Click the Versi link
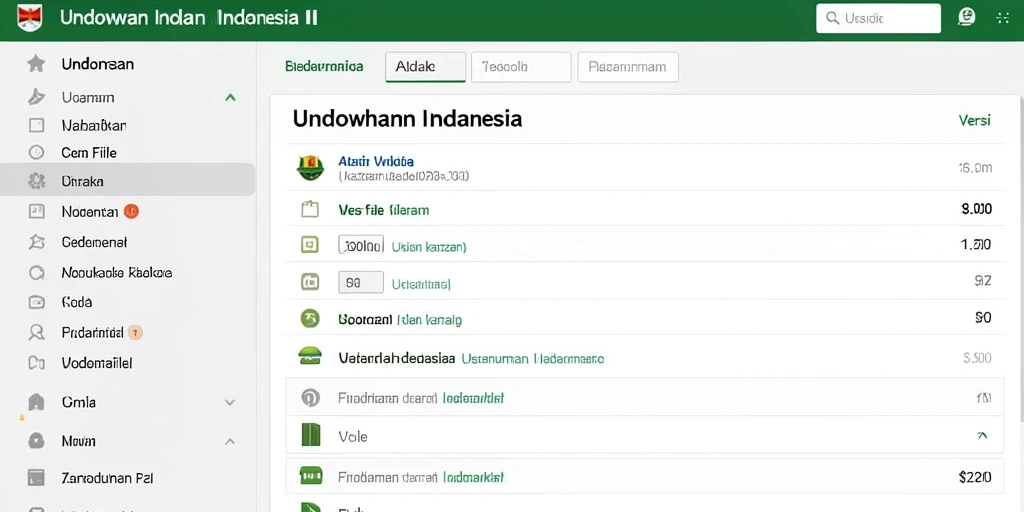 pos(974,120)
